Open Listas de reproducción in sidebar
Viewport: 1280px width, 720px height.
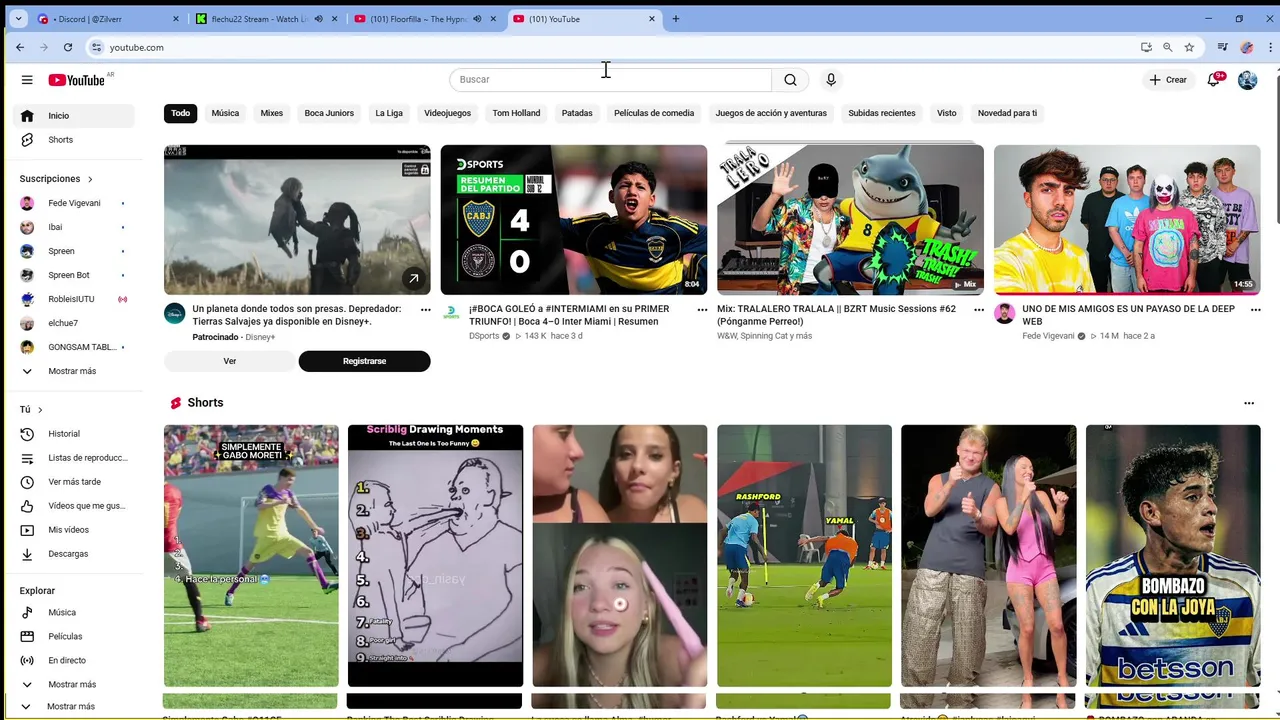[x=74, y=458]
